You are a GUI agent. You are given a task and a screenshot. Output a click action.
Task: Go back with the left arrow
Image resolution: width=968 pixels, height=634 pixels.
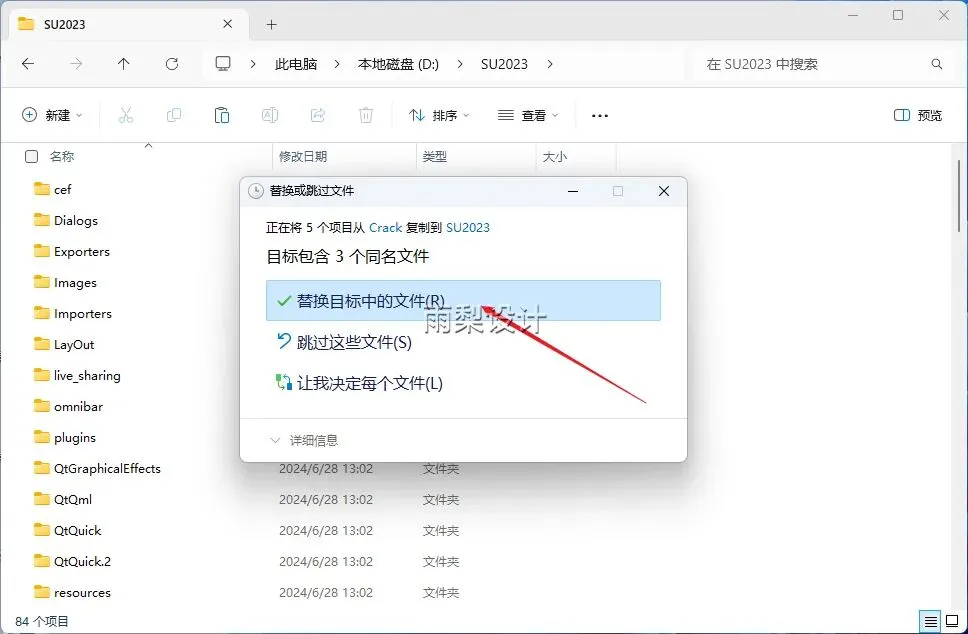pyautogui.click(x=28, y=64)
